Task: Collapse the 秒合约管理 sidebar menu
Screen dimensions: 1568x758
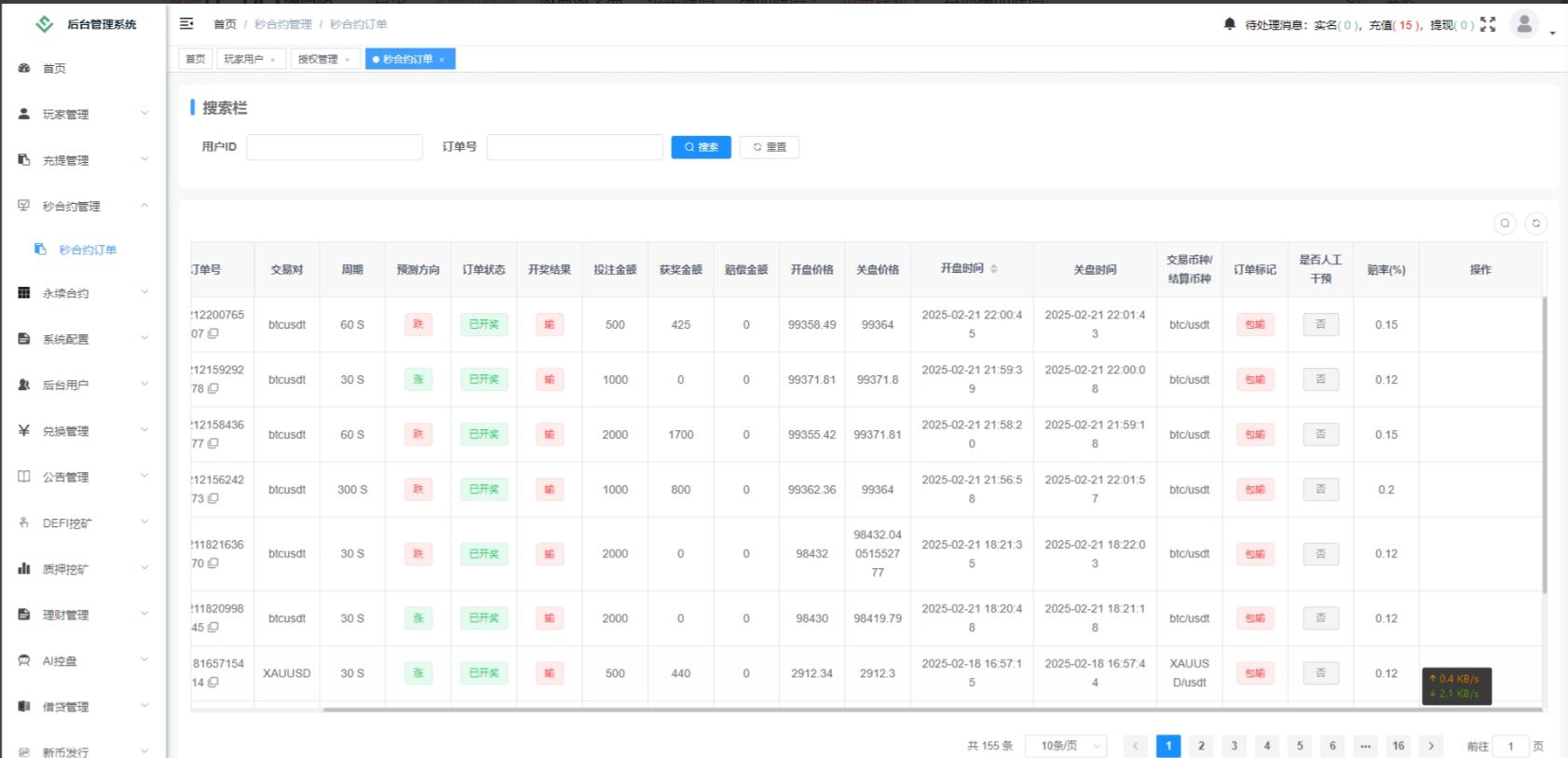Action: [x=83, y=206]
